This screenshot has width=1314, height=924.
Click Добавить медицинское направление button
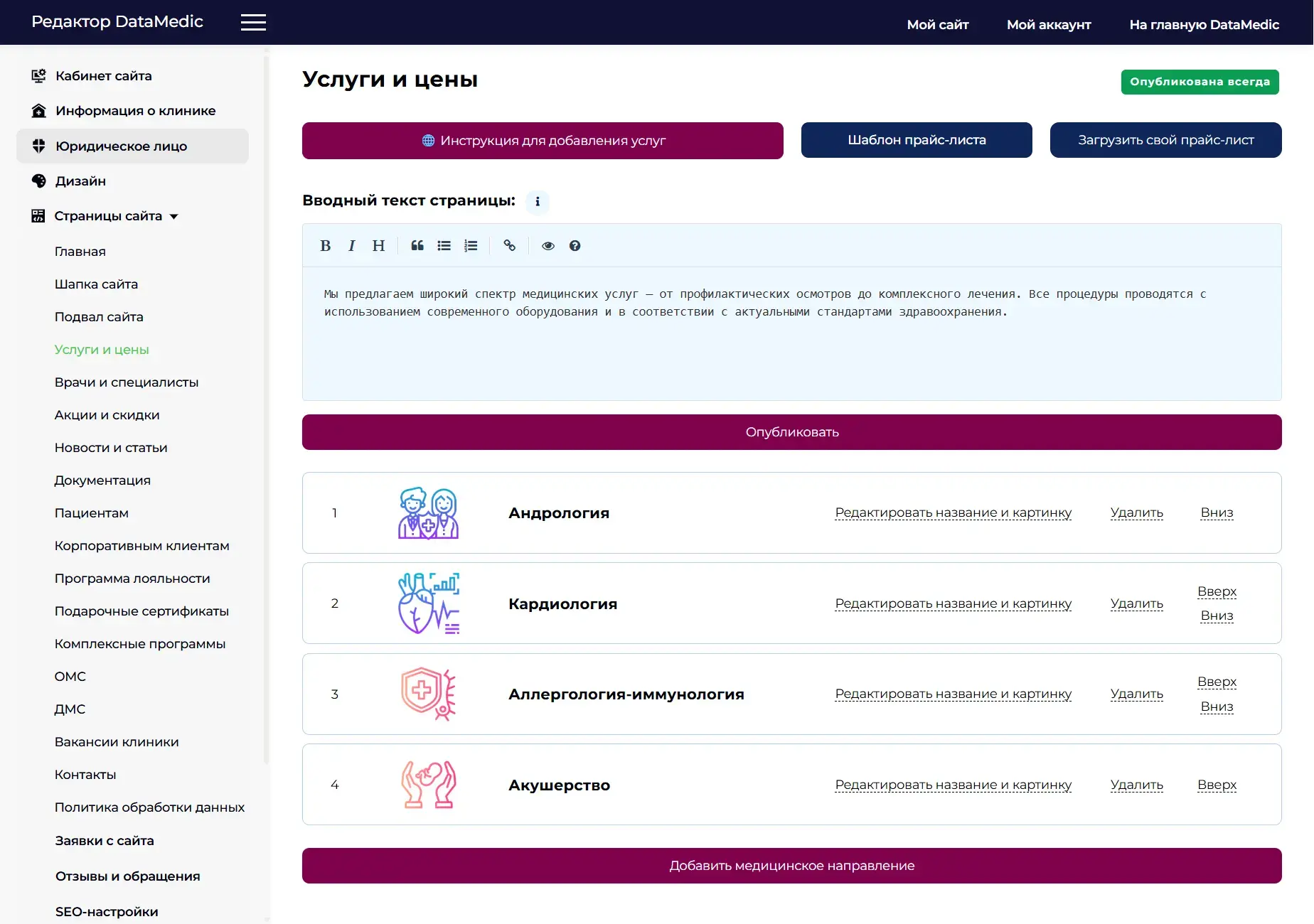tap(791, 866)
